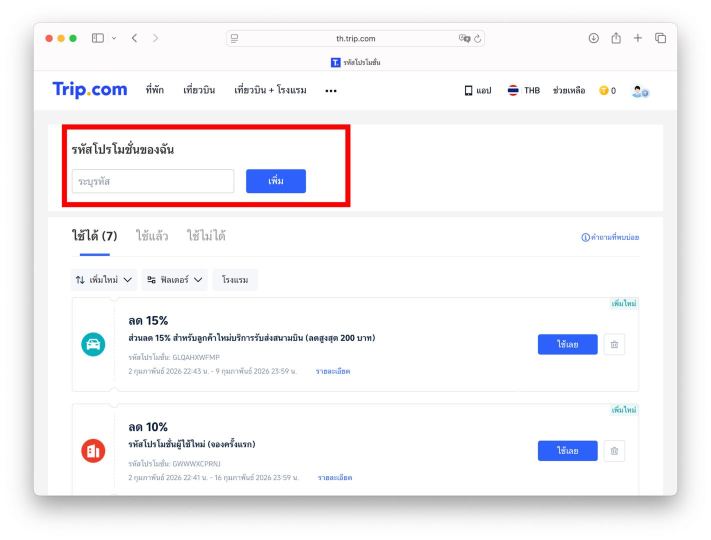
Task: Open the คำถามที่พบบ่อย FAQ link
Action: coord(610,237)
